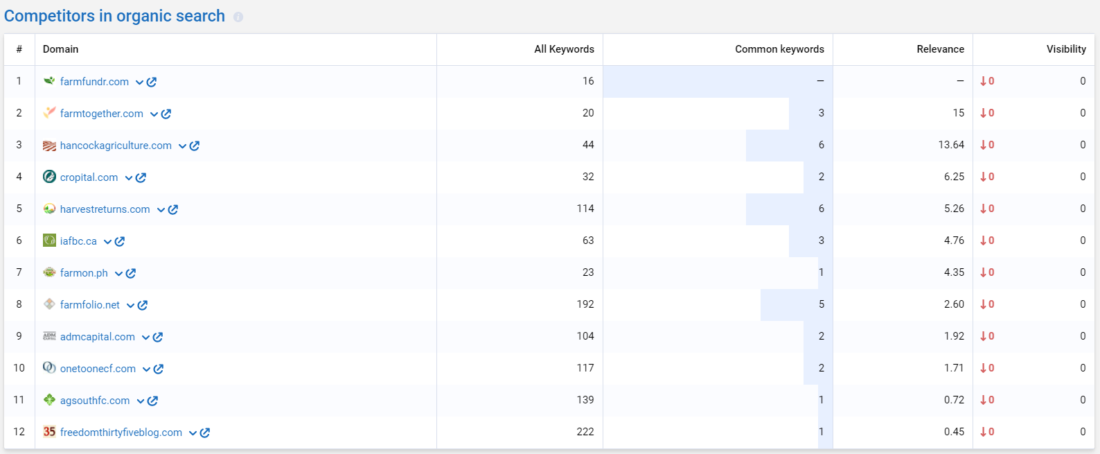Open farmfolio.net external link icon
Viewport: 1100px width, 454px height.
tap(142, 305)
